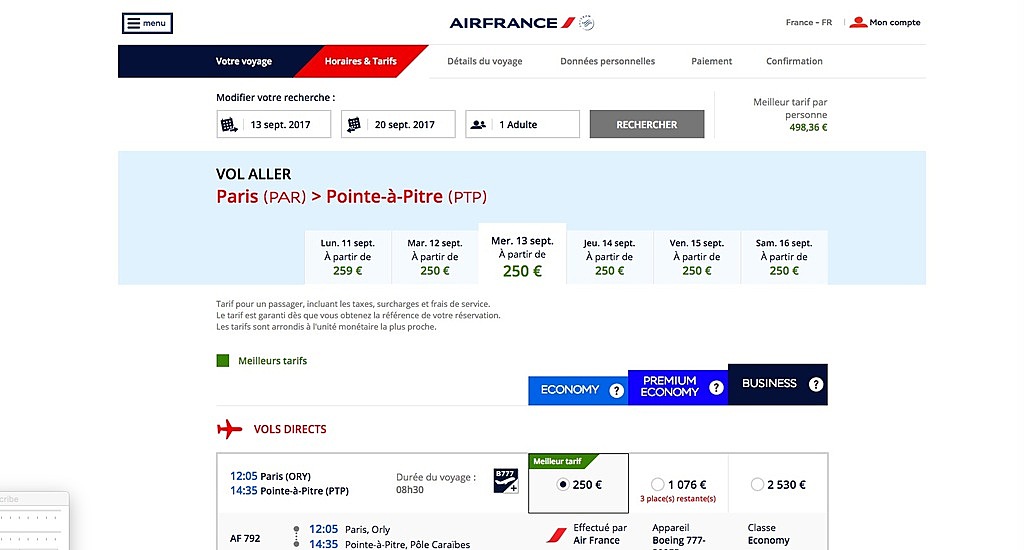This screenshot has width=1024, height=550.
Task: Click the green Meilleurs tarifs legend square
Action: [223, 361]
